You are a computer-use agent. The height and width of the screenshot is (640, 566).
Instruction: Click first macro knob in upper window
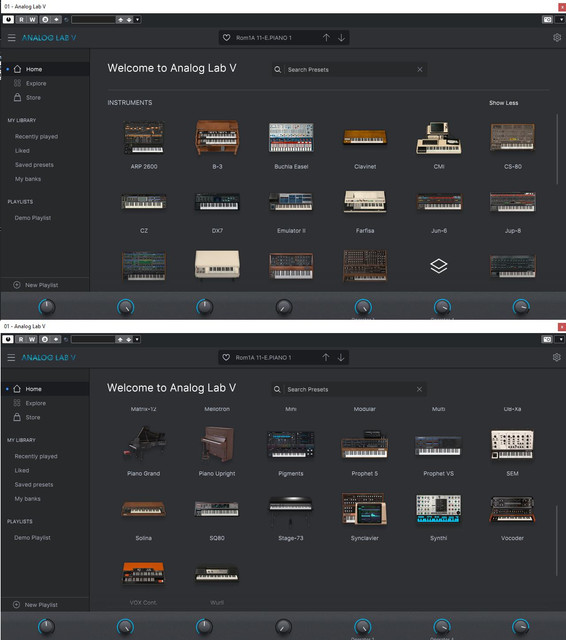47,307
